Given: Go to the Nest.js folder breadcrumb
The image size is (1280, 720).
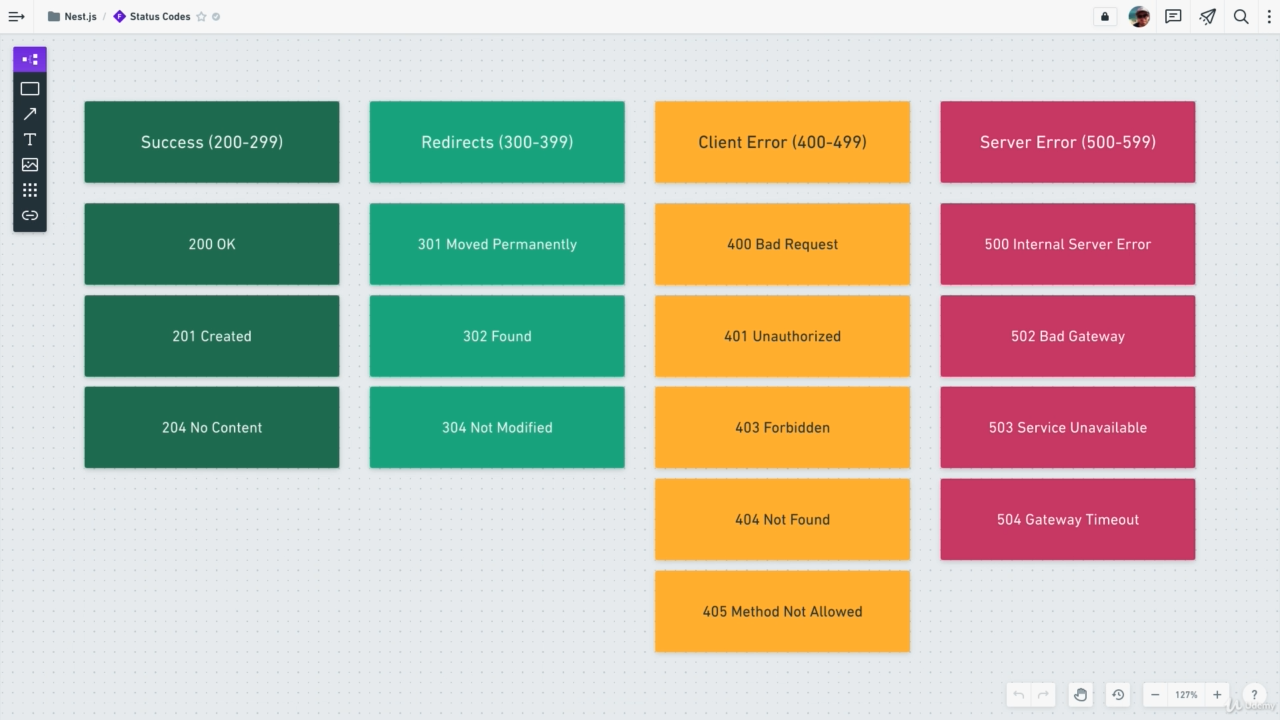Looking at the screenshot, I should click(x=80, y=17).
